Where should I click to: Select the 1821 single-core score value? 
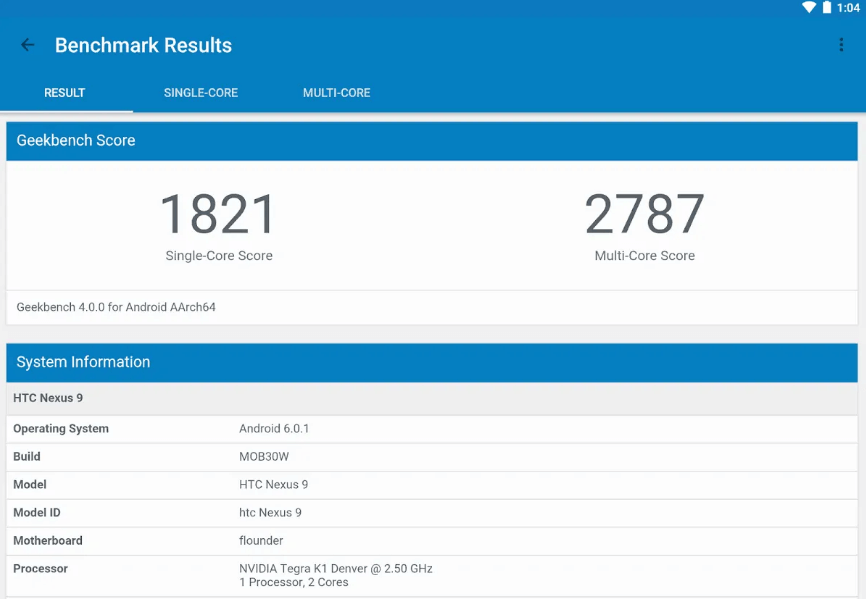tap(218, 214)
